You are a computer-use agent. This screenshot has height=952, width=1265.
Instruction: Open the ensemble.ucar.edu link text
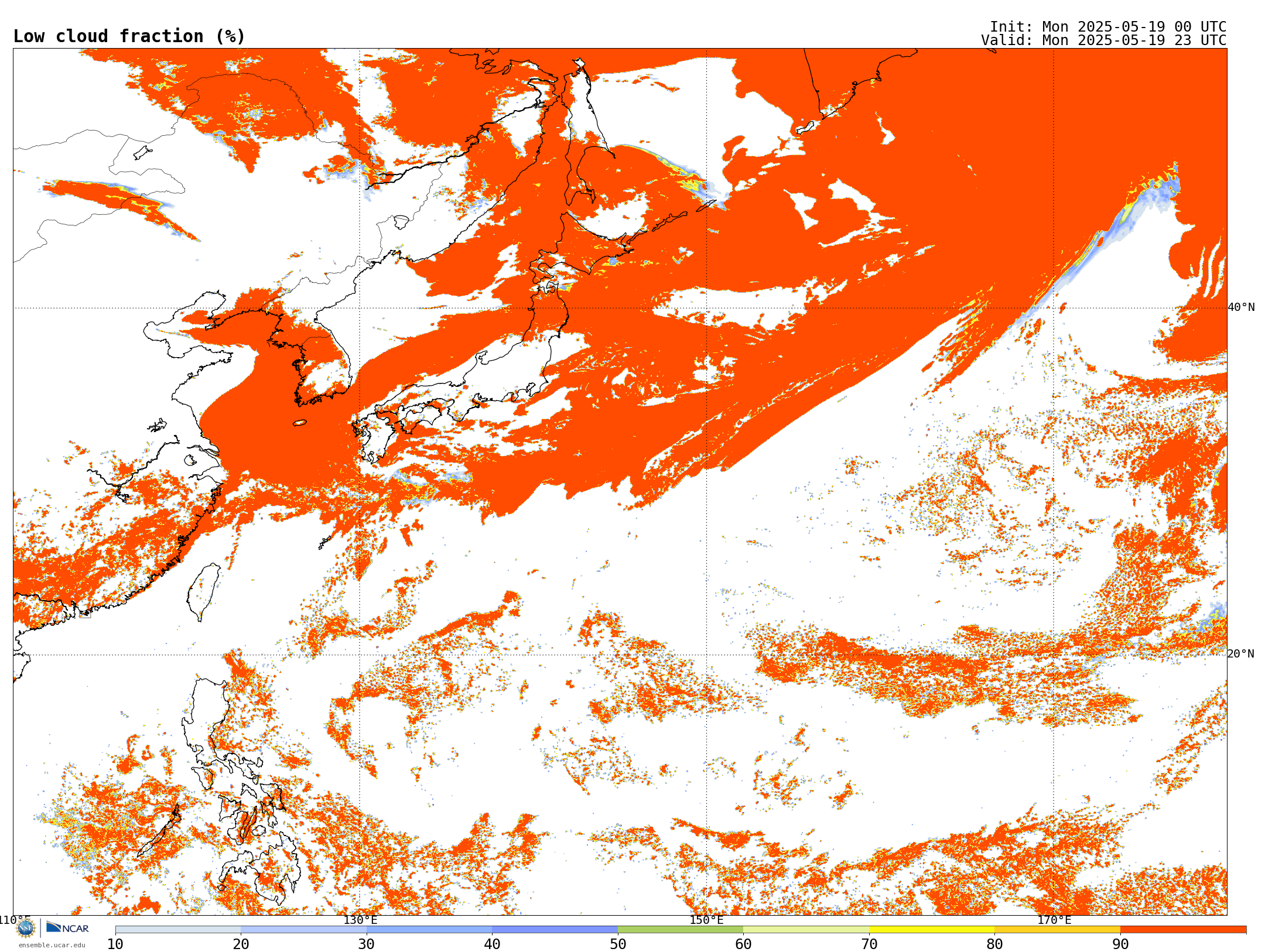(x=52, y=945)
